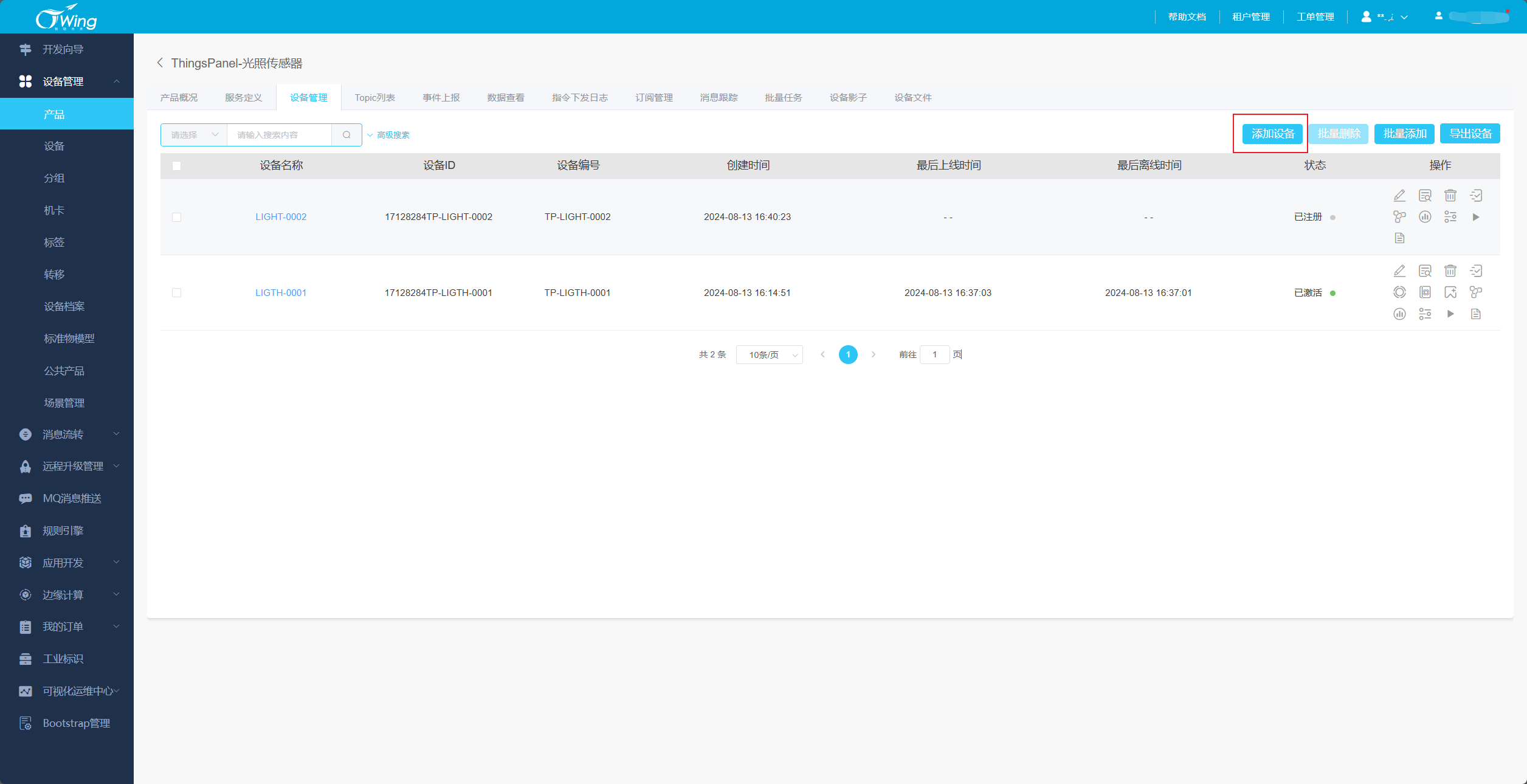This screenshot has height=784, width=1527.
Task: Open the LIGTH-0001 device name link
Action: (x=281, y=293)
